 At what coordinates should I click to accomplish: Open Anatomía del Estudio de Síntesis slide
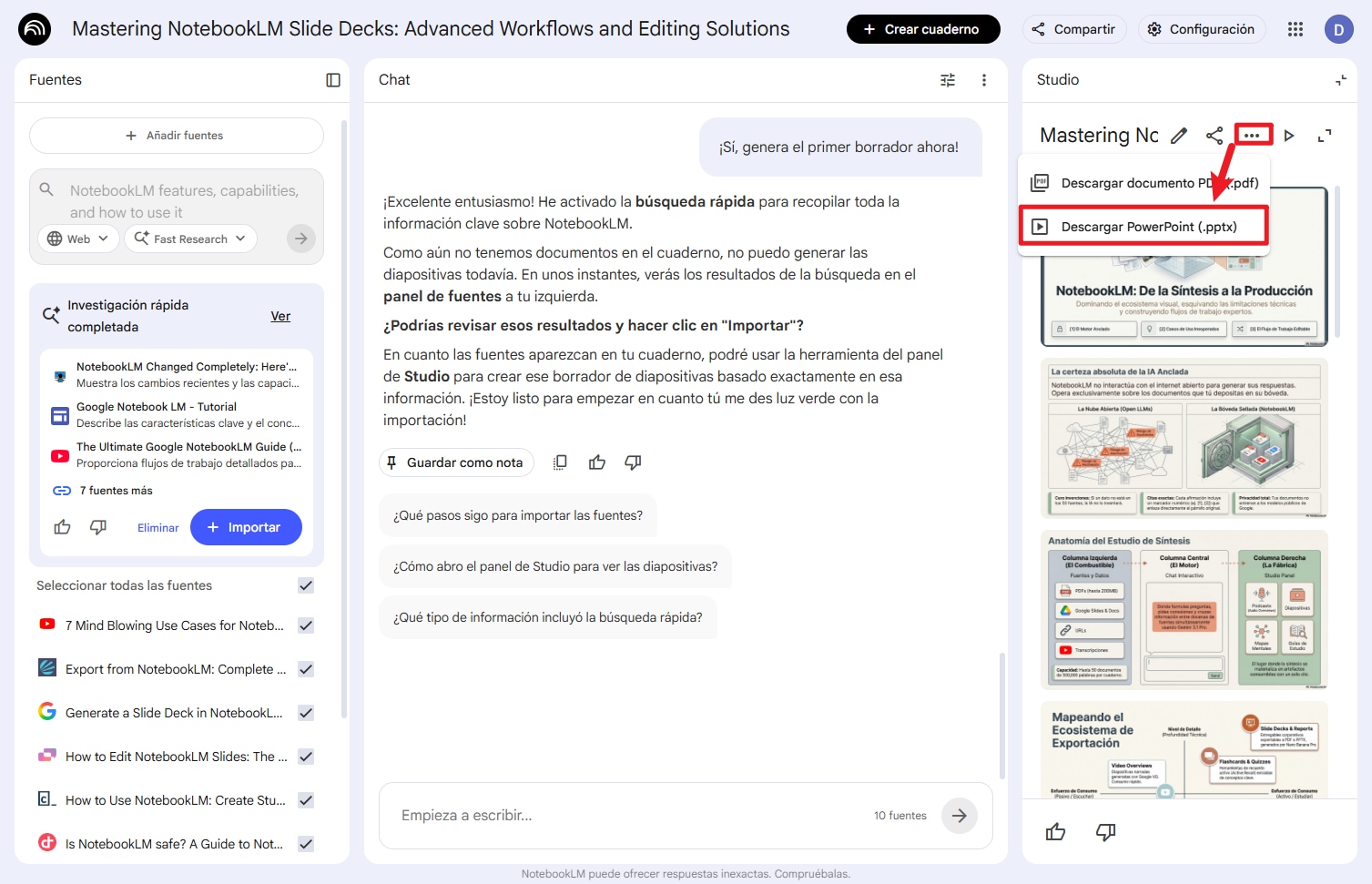pyautogui.click(x=1184, y=610)
